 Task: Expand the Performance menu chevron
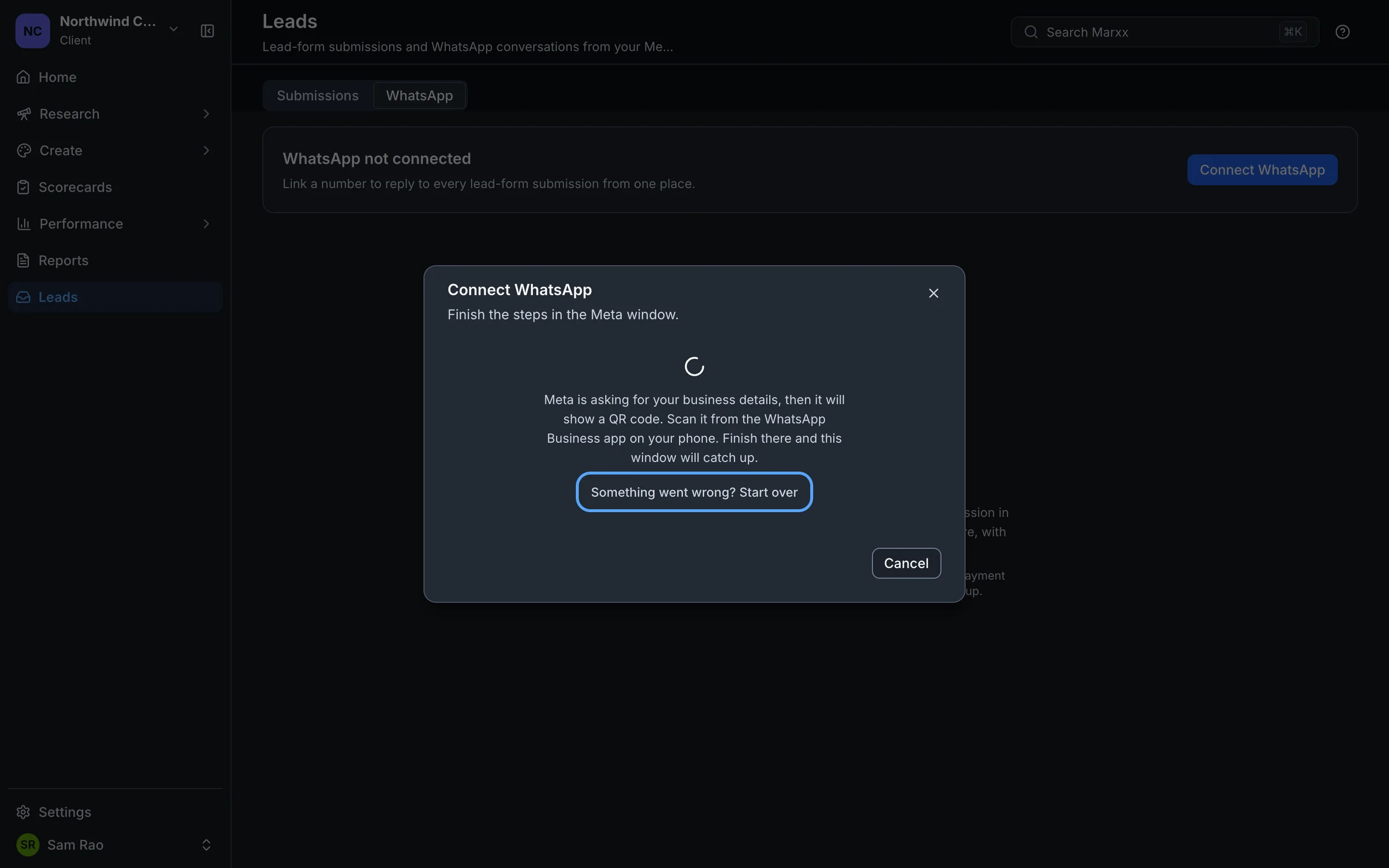(206, 224)
